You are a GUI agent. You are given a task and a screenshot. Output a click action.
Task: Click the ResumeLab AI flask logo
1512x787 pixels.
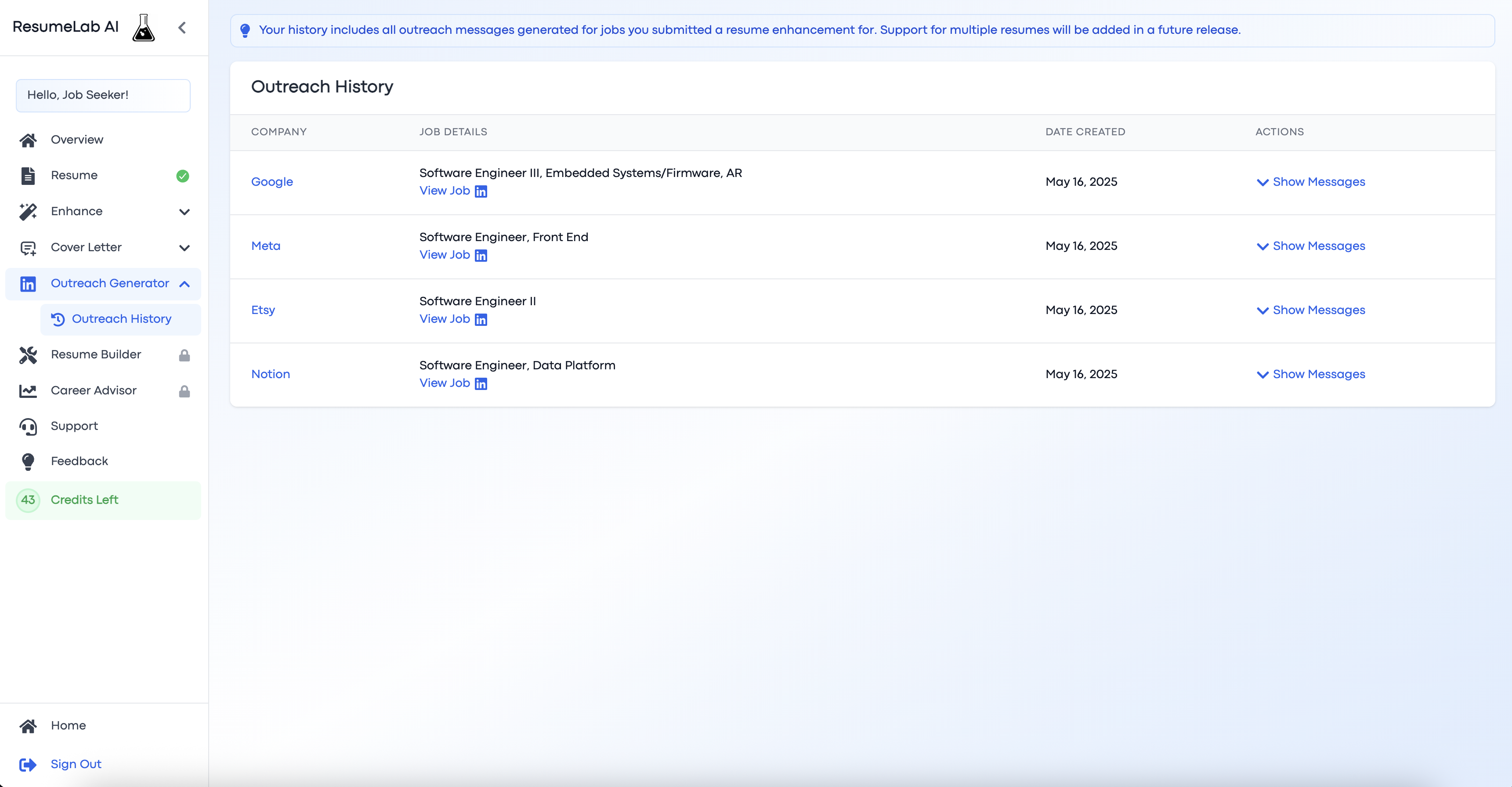coord(143,28)
